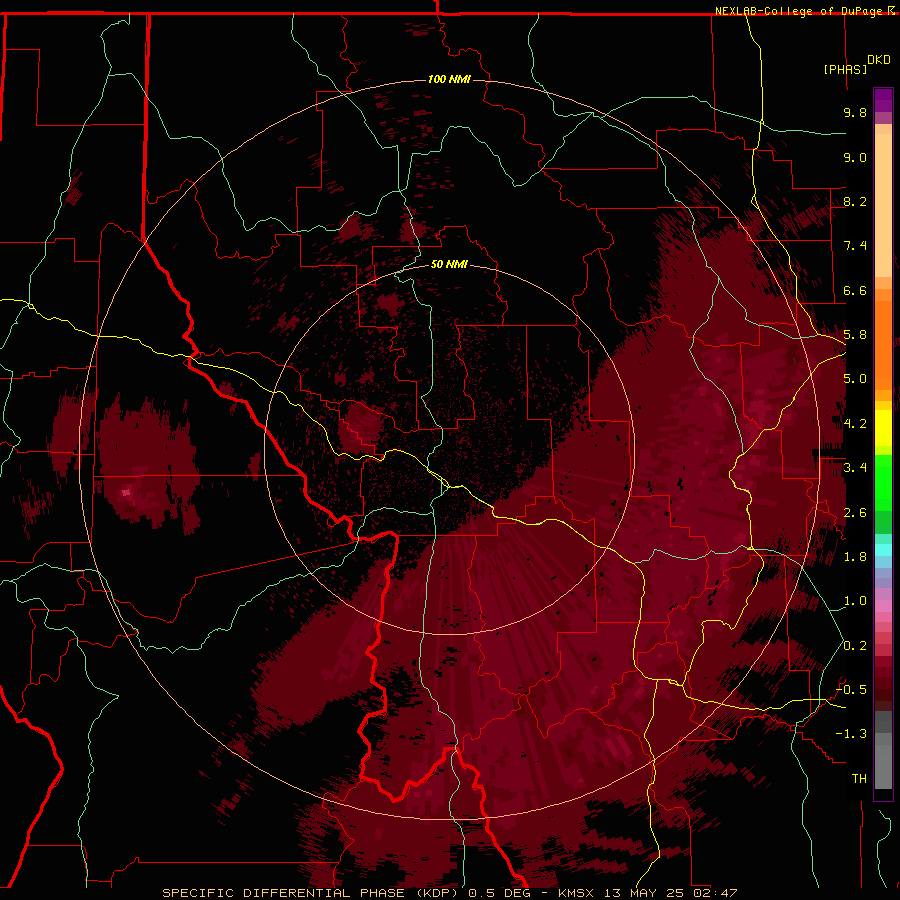The image size is (900, 900).
Task: Click the -1.3 scale value
Action: pos(851,734)
